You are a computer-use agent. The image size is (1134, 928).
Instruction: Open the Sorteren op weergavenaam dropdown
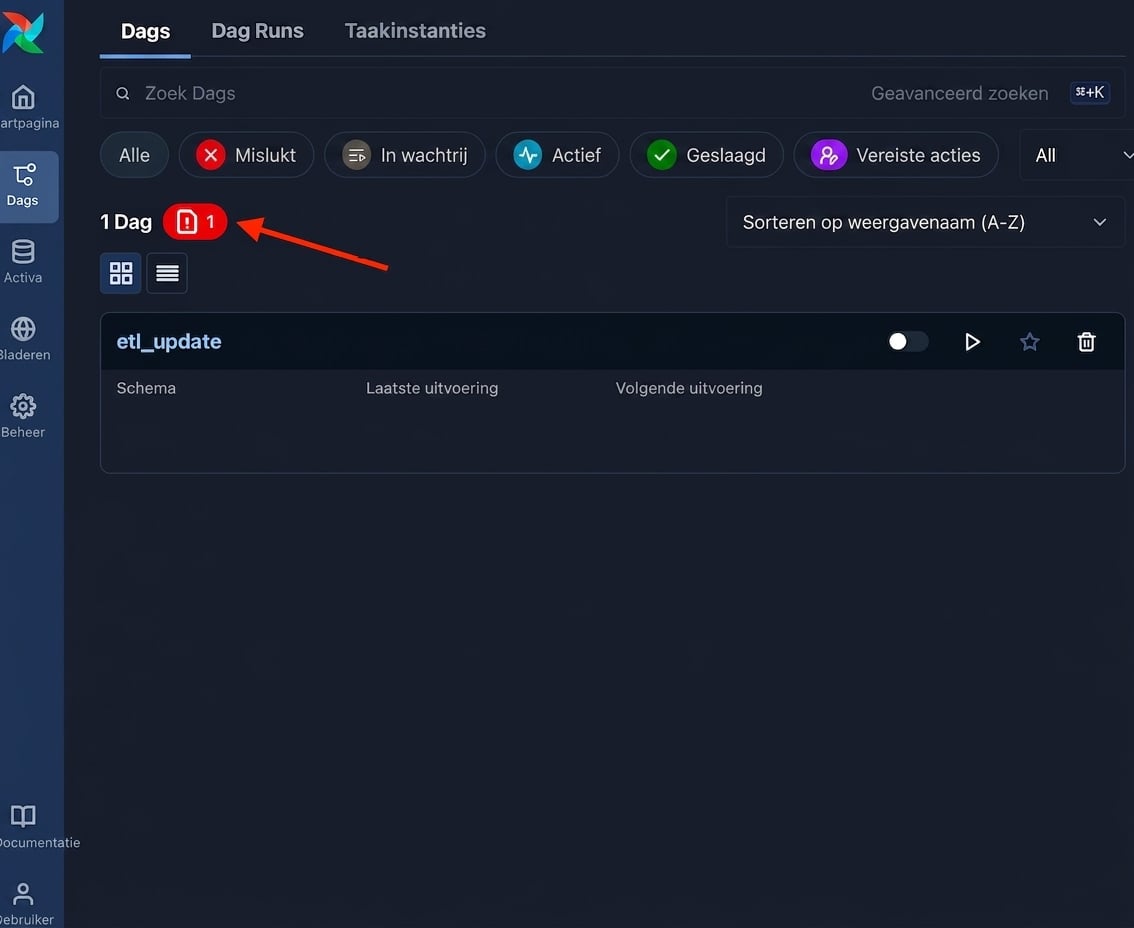(925, 222)
